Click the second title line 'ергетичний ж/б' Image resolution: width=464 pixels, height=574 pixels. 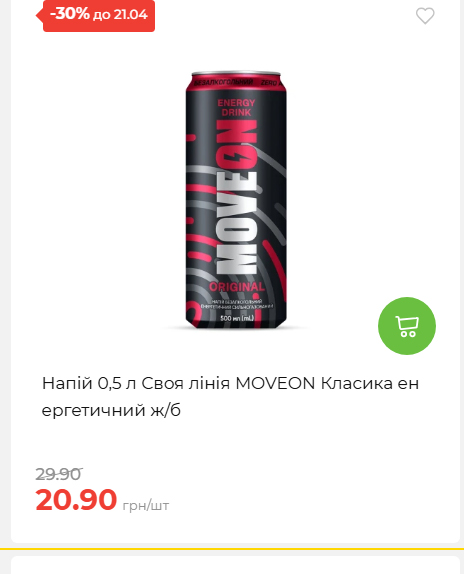coord(111,410)
